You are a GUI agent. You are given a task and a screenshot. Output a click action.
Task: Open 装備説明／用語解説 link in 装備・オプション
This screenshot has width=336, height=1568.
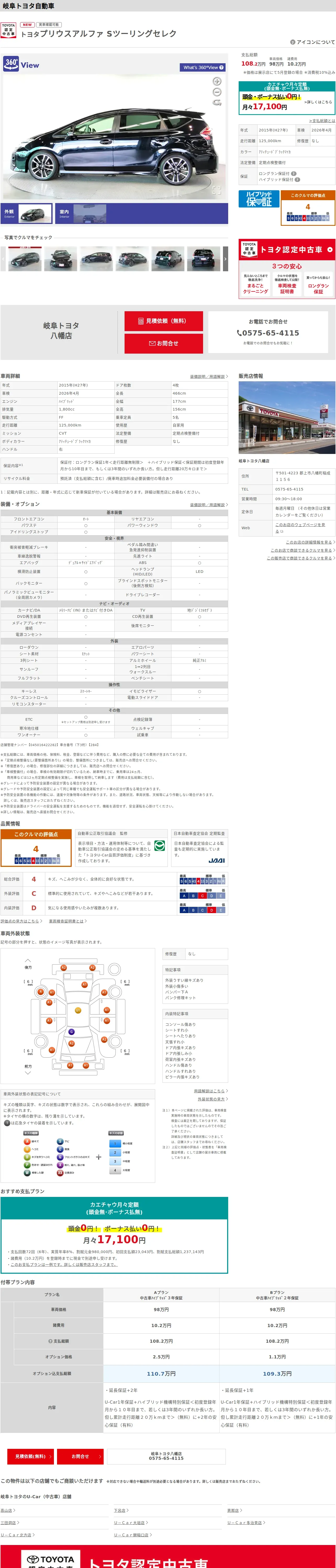209,505
